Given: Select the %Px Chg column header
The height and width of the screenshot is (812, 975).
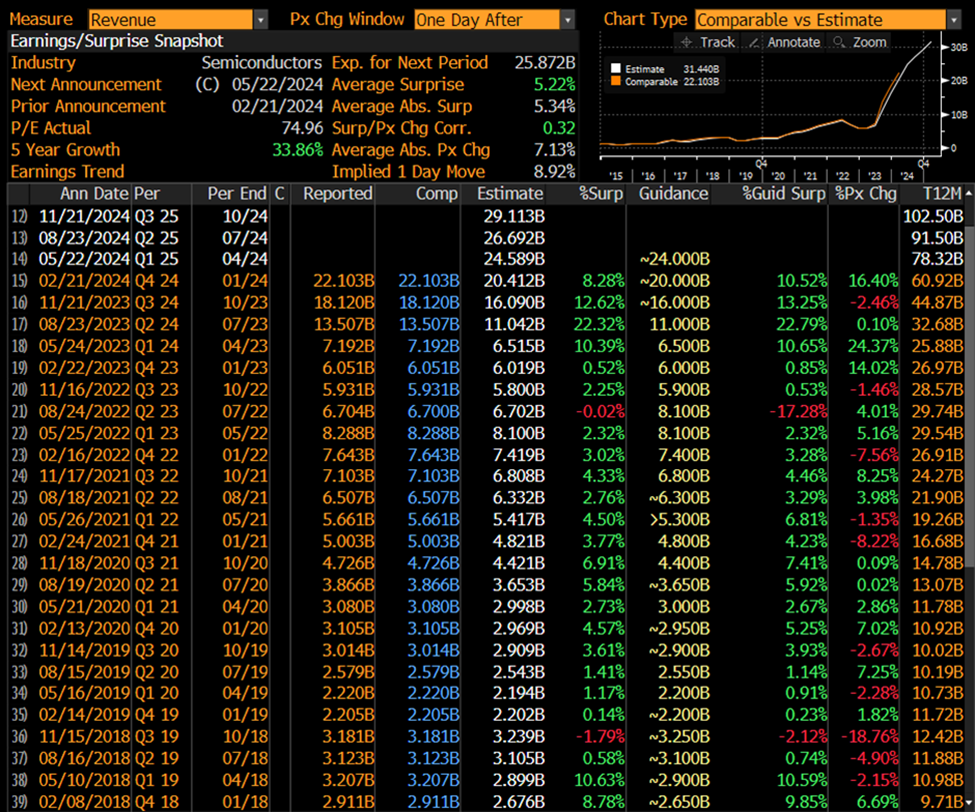Looking at the screenshot, I should (864, 194).
